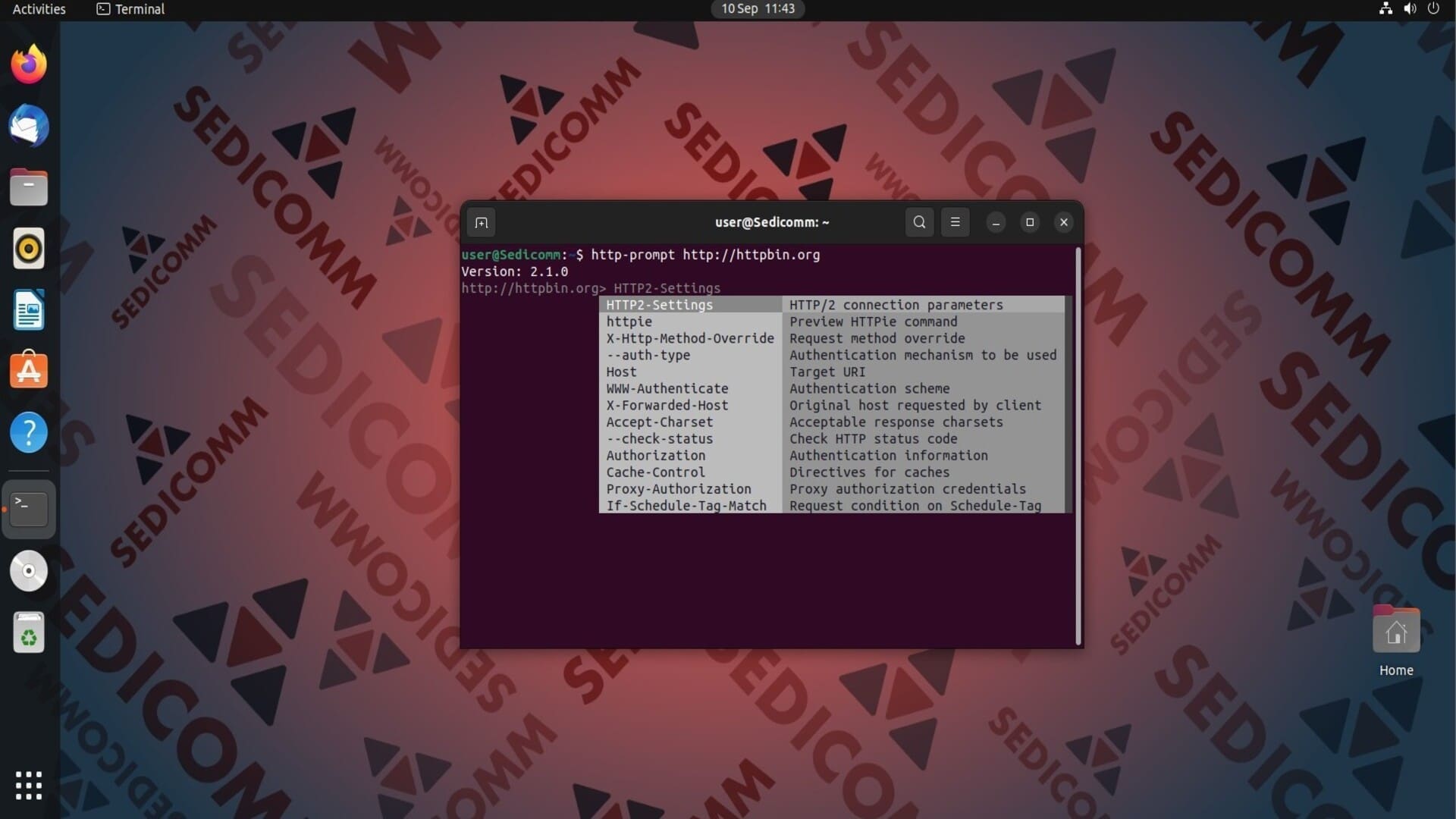
Task: Open Ubuntu Software store icon
Action: point(29,371)
